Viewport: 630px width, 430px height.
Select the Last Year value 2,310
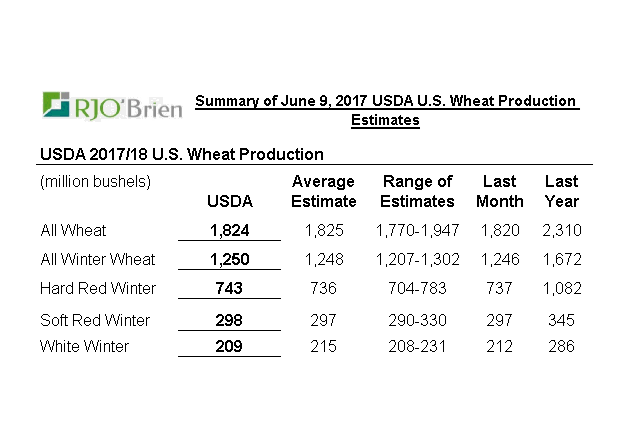coord(561,230)
